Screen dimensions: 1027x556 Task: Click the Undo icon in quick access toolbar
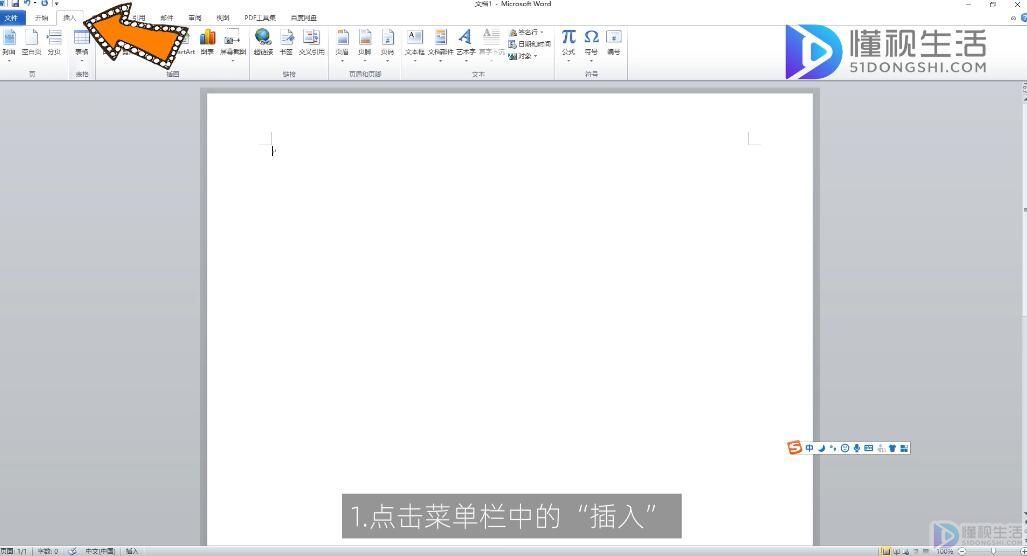(28, 4)
